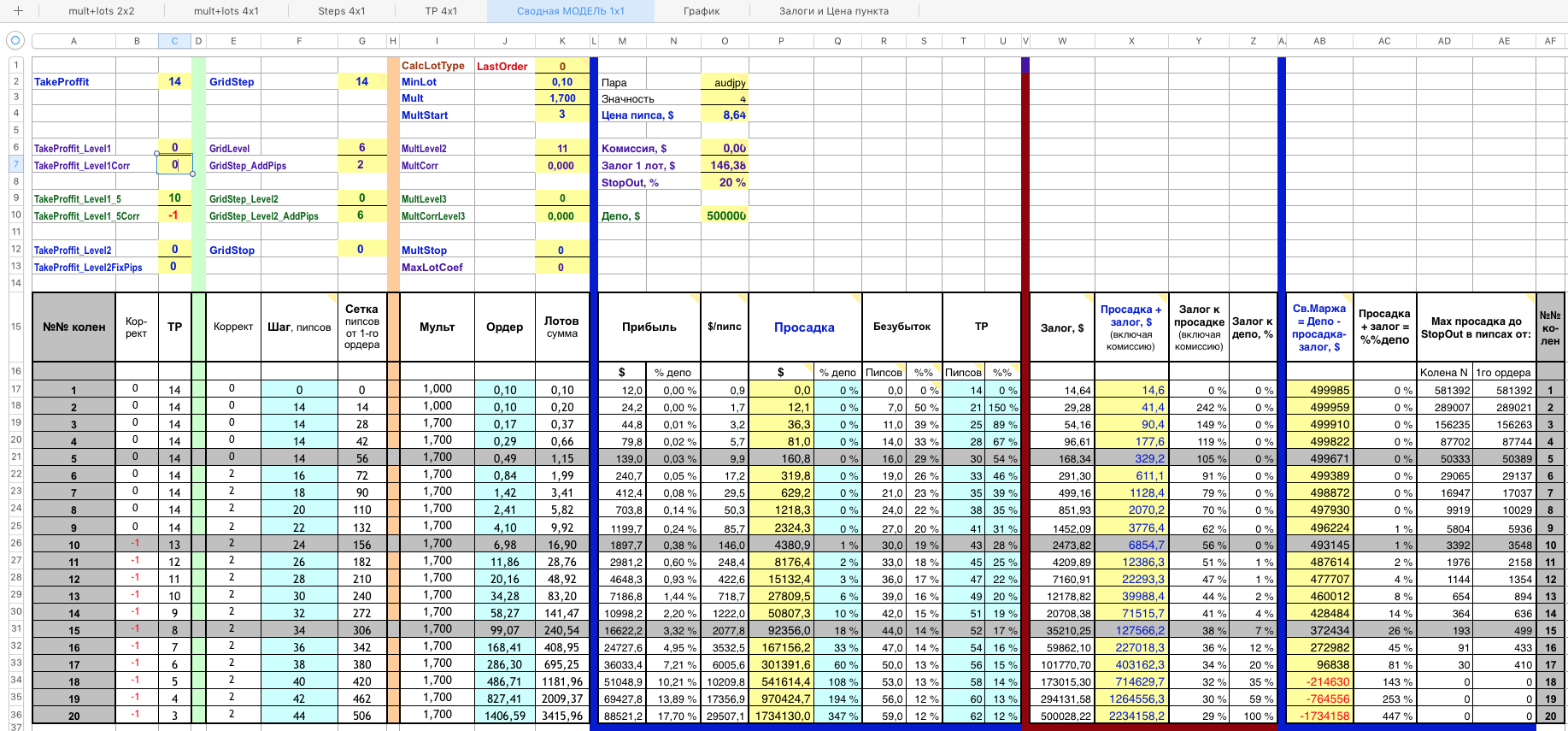1568x731 pixels.
Task: Switch to mult+lots 4x1 sheet tab
Action: tap(226, 11)
